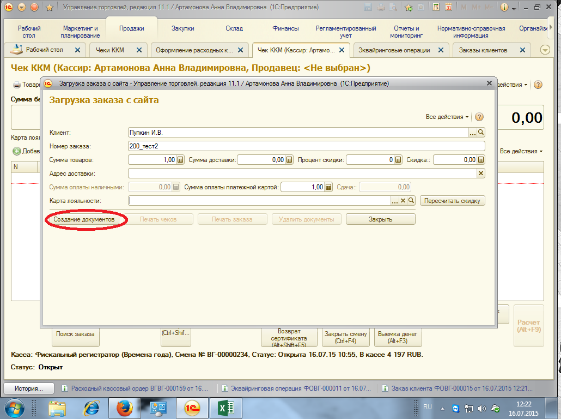The image size is (561, 419).
Task: Show more sections via the panel arrow
Action: (550, 28)
